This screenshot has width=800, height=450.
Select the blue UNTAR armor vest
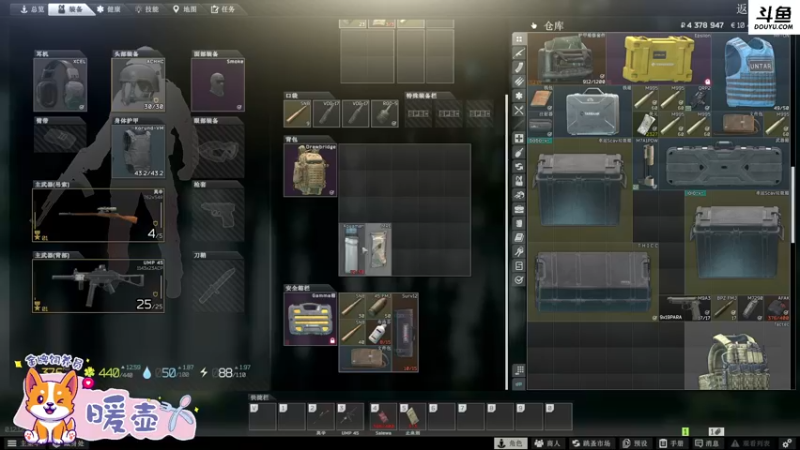(750, 72)
